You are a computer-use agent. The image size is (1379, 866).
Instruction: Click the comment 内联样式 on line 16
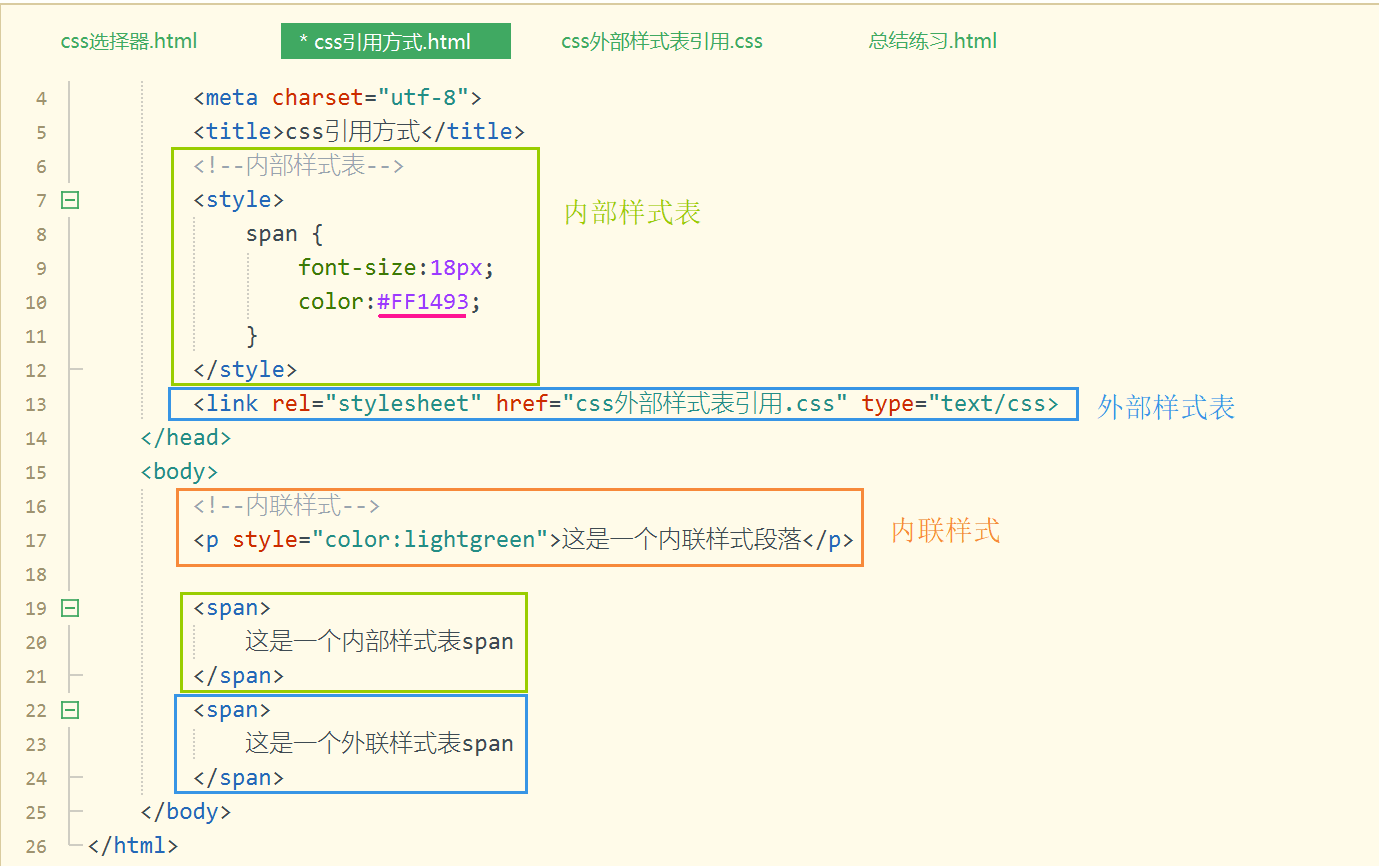click(287, 505)
